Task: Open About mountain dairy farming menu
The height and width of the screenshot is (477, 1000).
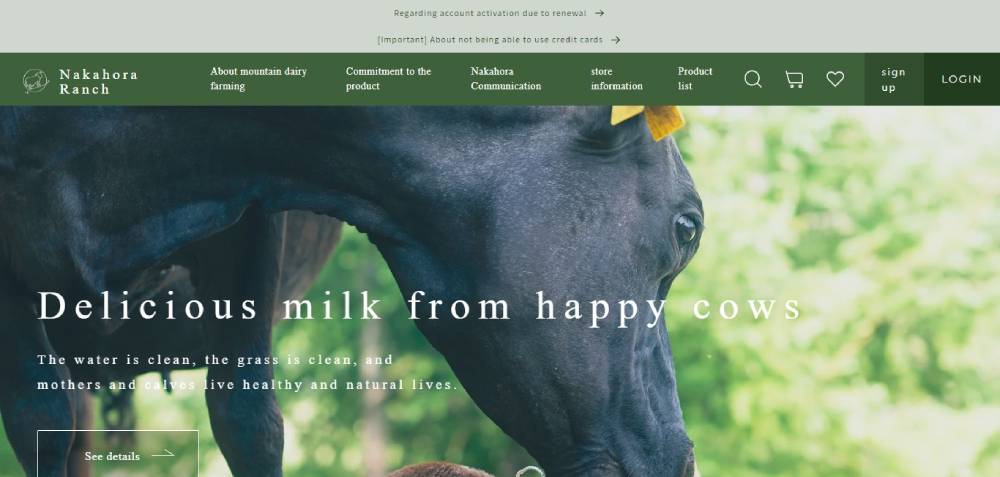Action: (258, 78)
